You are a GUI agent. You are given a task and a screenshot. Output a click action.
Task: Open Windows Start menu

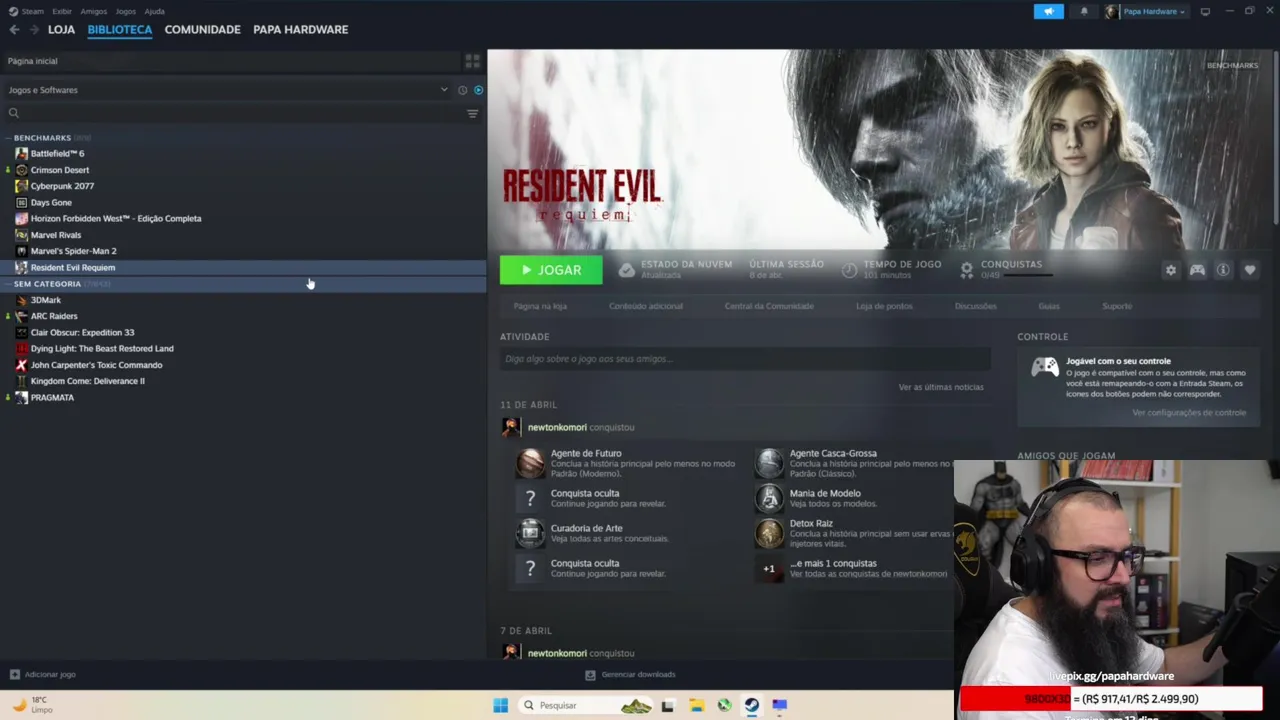click(500, 705)
